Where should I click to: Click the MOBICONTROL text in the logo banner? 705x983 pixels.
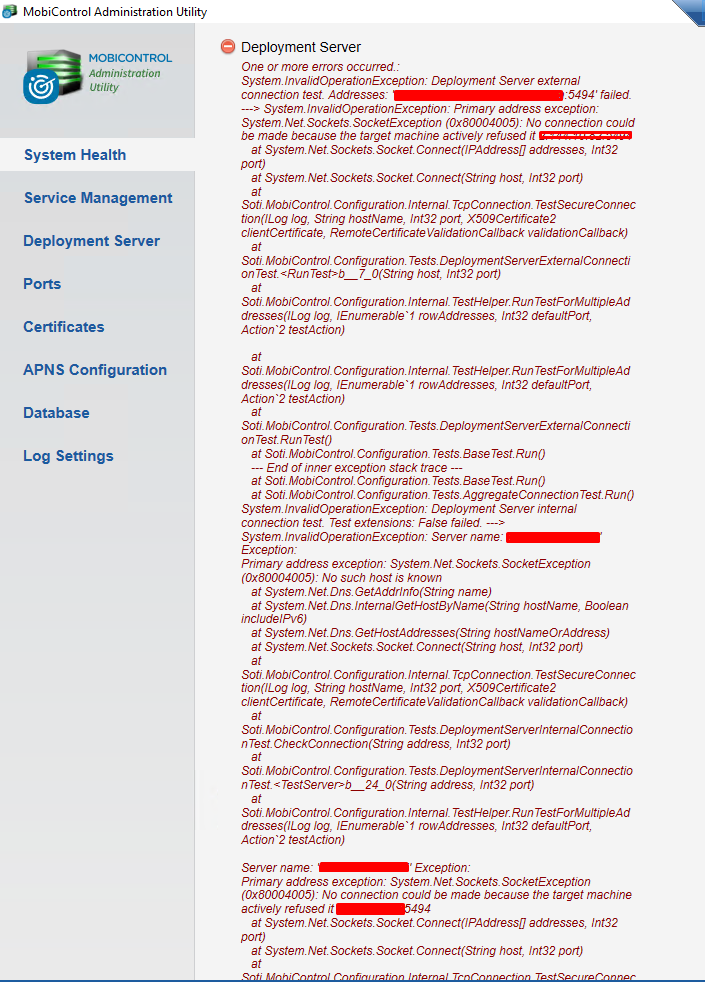click(x=130, y=59)
